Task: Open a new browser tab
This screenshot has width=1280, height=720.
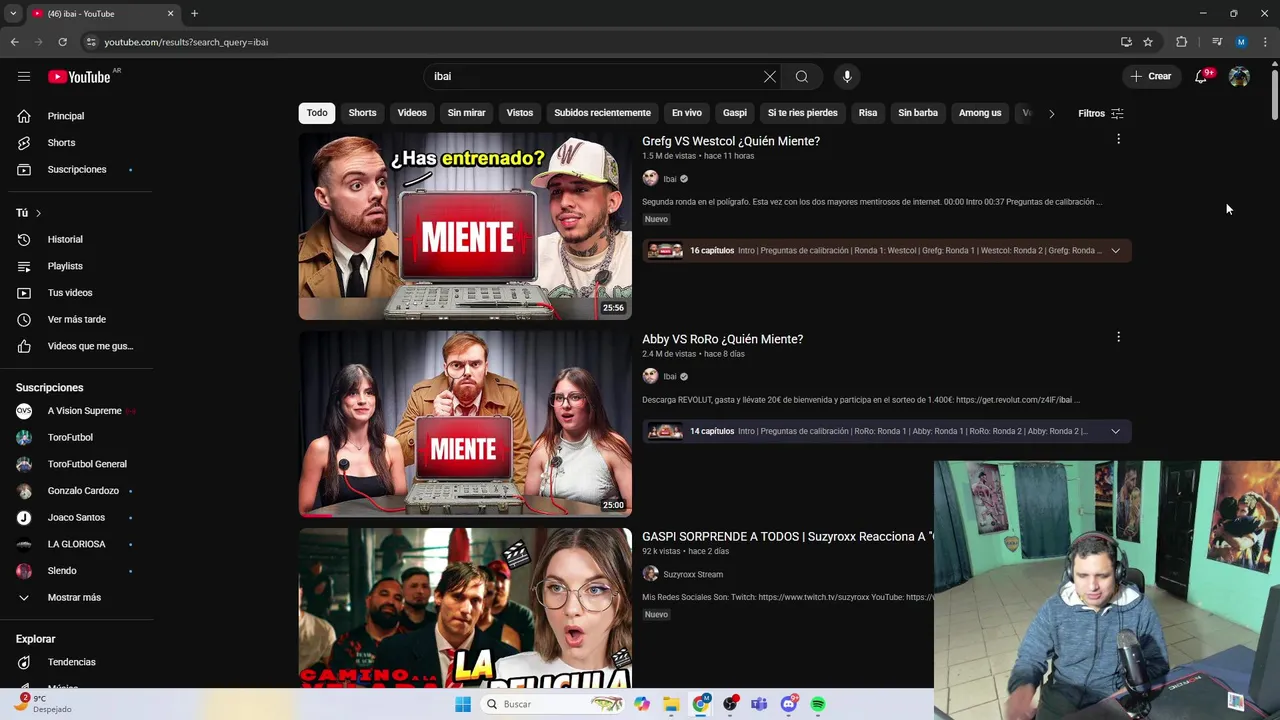Action: point(194,14)
